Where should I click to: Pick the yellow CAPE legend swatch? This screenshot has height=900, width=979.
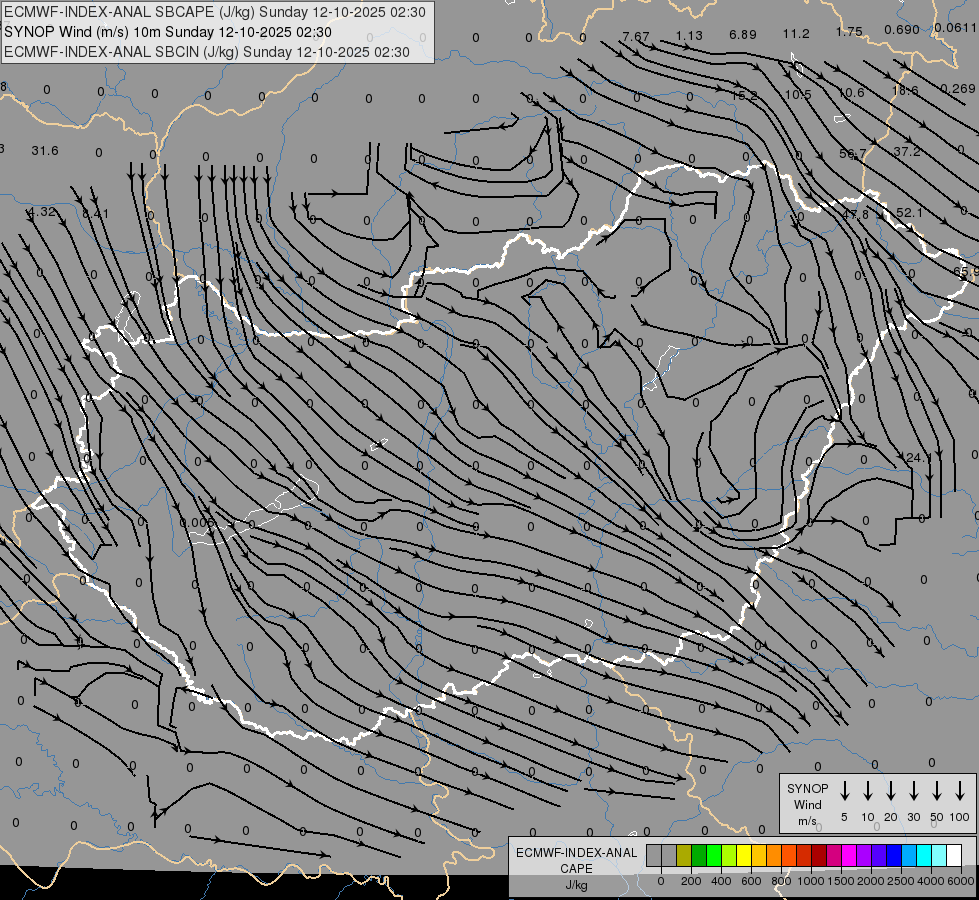(744, 855)
